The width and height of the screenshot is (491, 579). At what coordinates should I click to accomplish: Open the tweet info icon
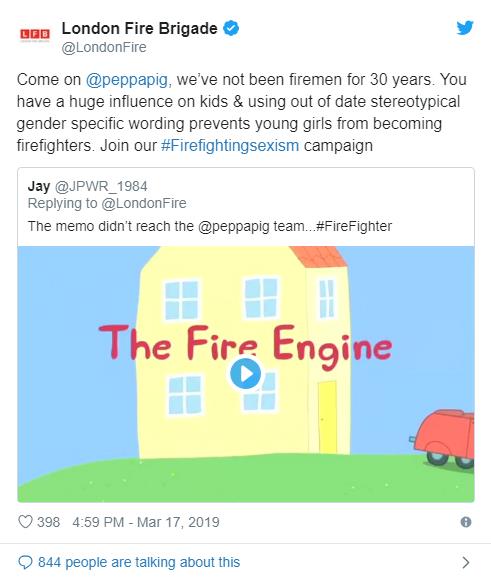click(x=466, y=522)
